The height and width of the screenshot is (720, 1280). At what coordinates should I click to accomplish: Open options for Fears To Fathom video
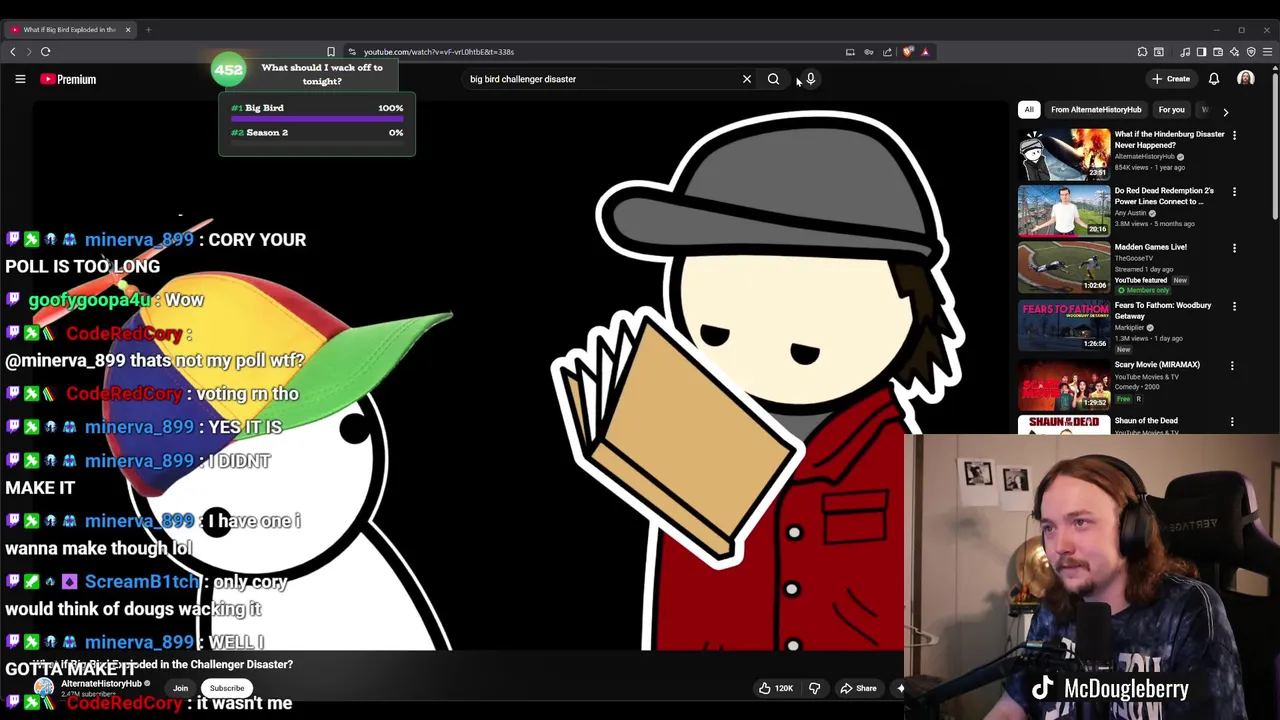pos(1234,306)
